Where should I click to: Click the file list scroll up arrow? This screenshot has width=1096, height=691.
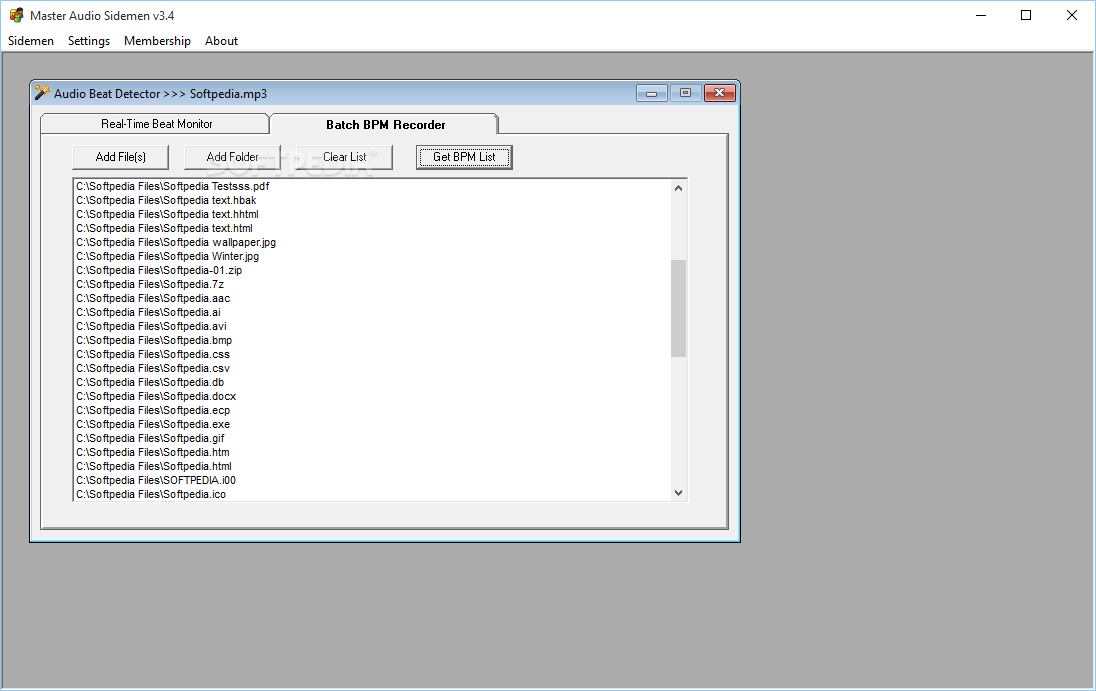click(x=678, y=188)
